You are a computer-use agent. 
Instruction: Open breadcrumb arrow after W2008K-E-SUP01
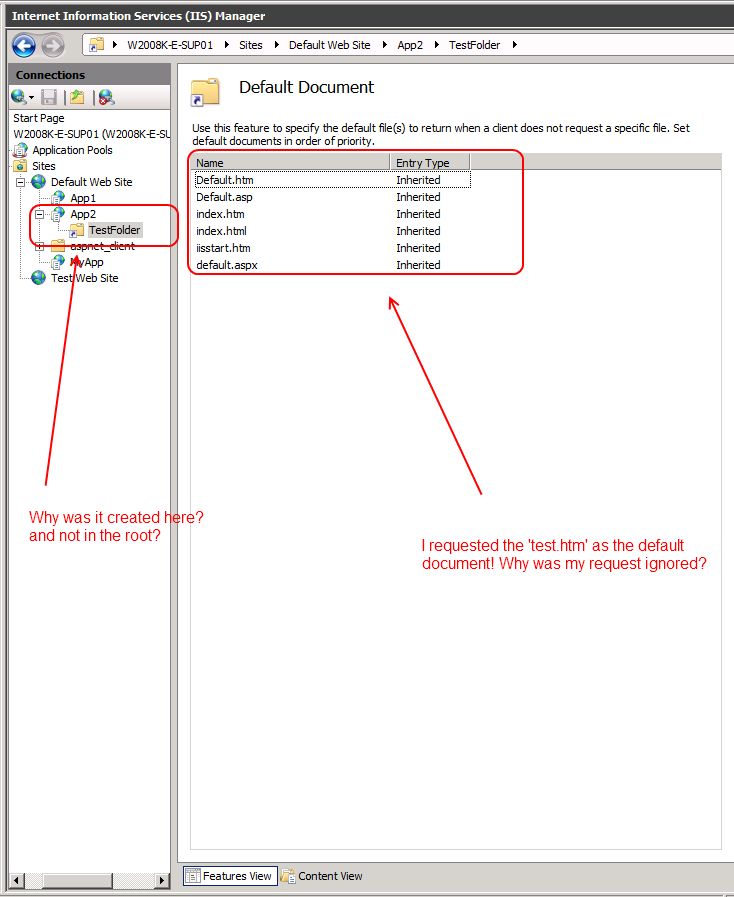point(227,45)
